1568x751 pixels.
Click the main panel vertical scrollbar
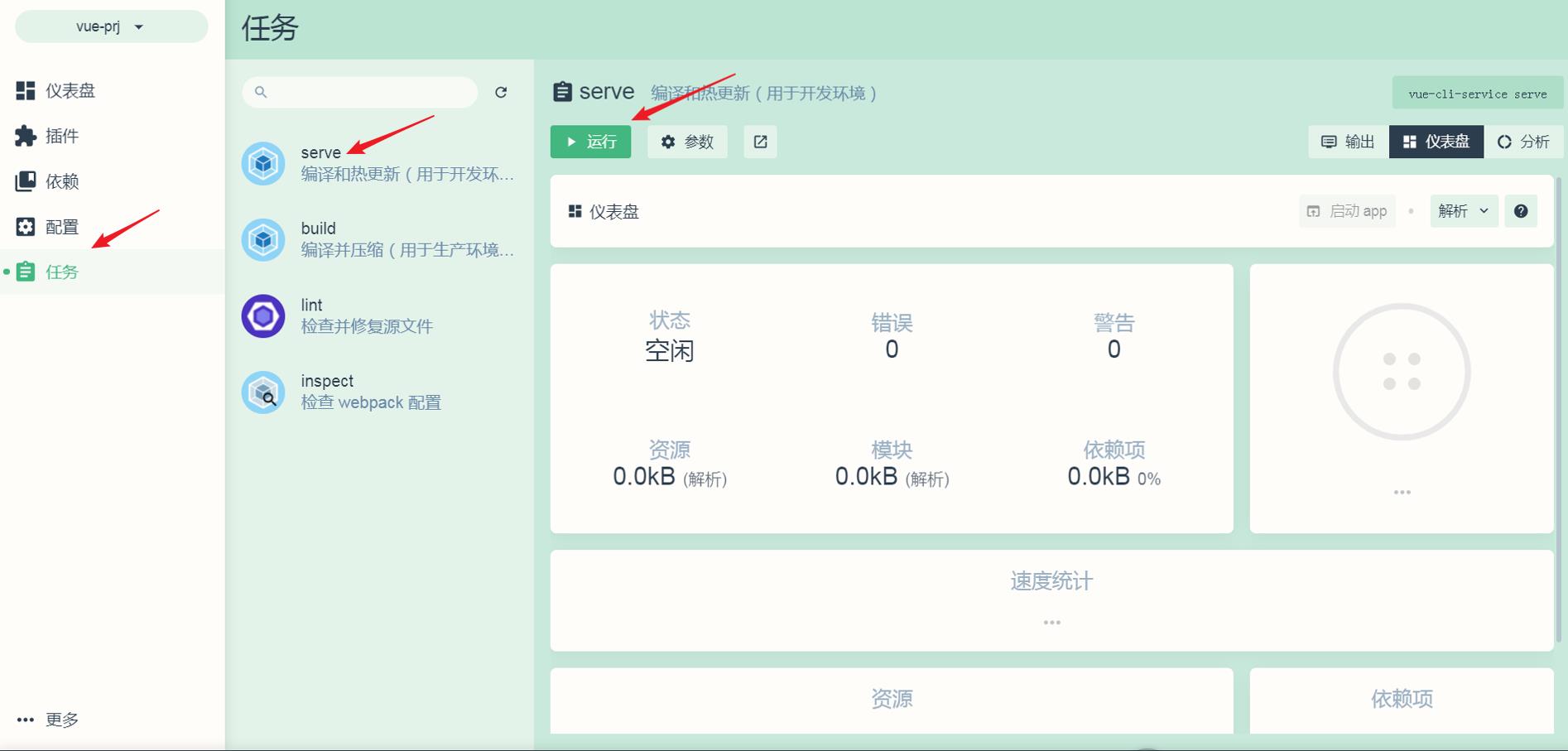tap(1560, 410)
